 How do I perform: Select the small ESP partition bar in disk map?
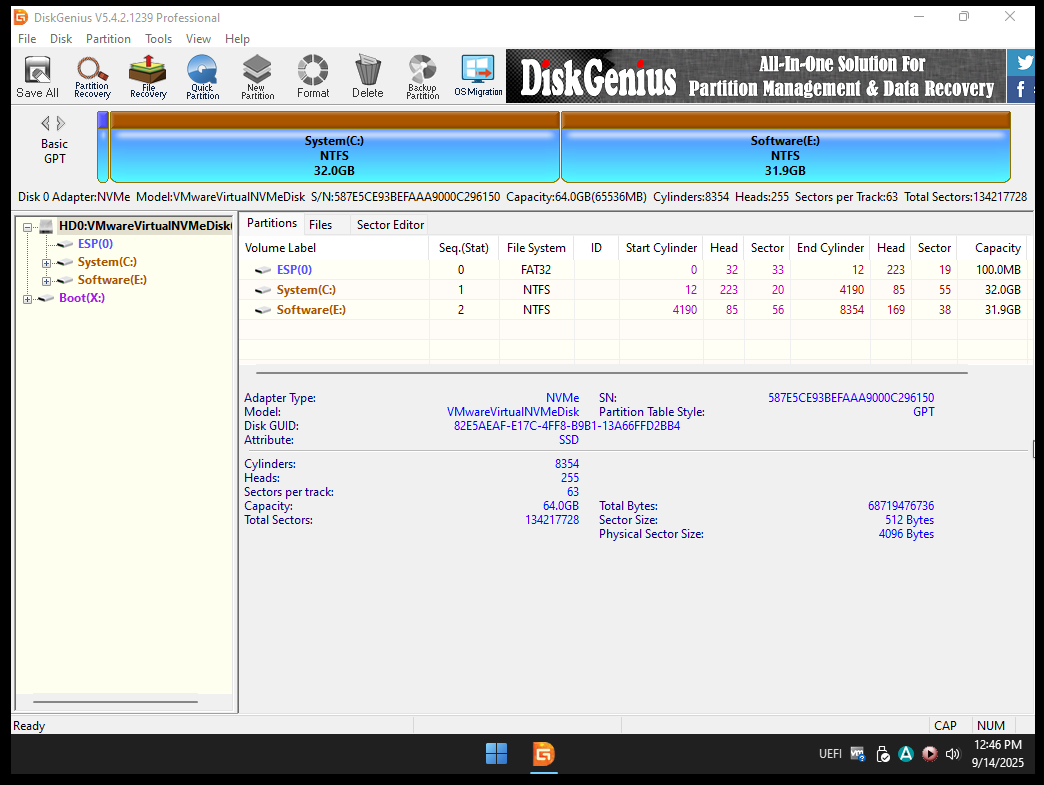tap(103, 147)
